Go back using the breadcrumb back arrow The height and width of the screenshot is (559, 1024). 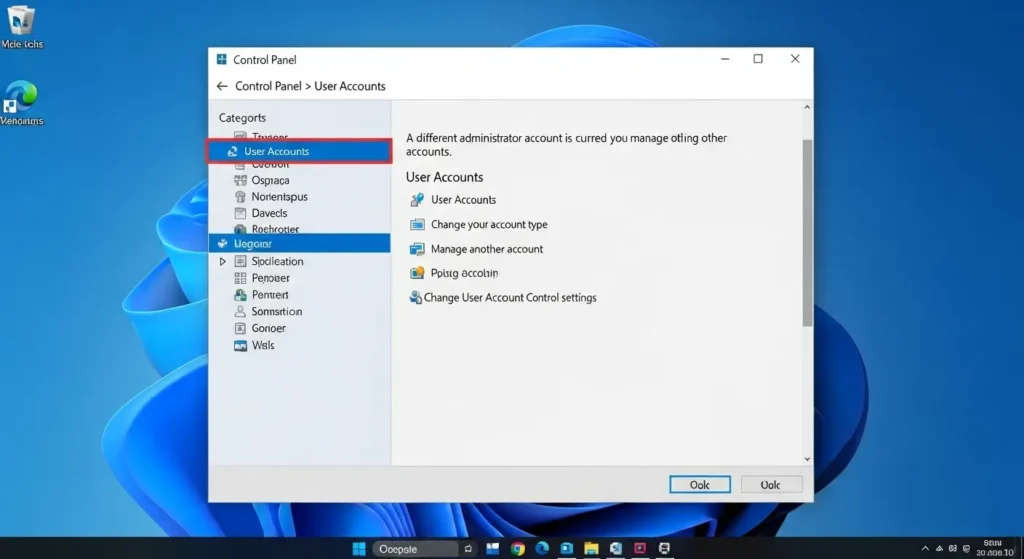pos(222,86)
